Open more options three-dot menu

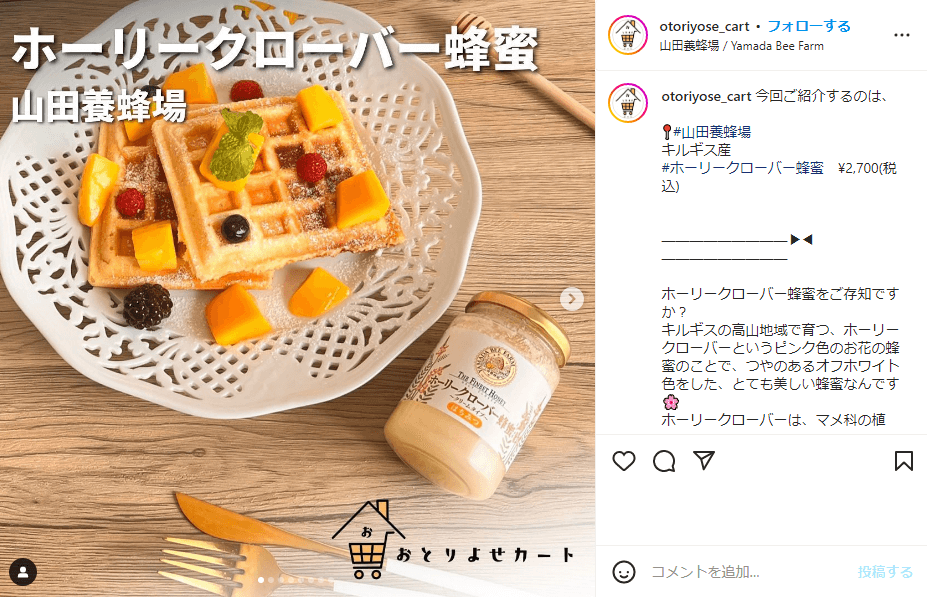902,35
